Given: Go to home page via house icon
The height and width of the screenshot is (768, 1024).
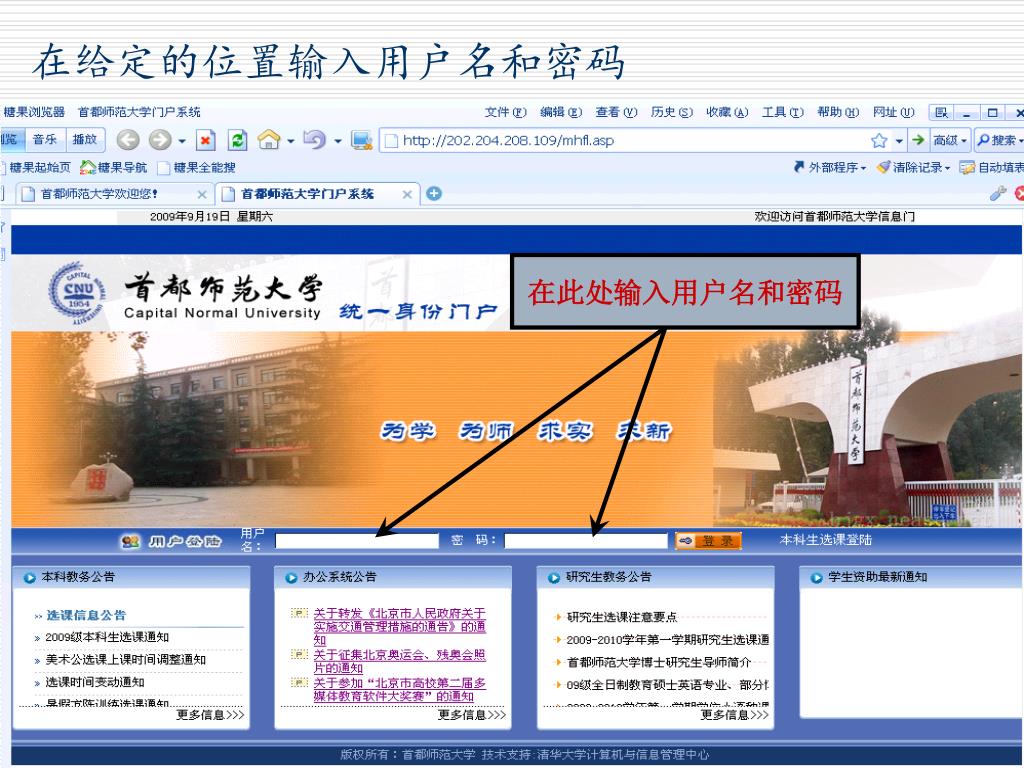Looking at the screenshot, I should click(268, 140).
